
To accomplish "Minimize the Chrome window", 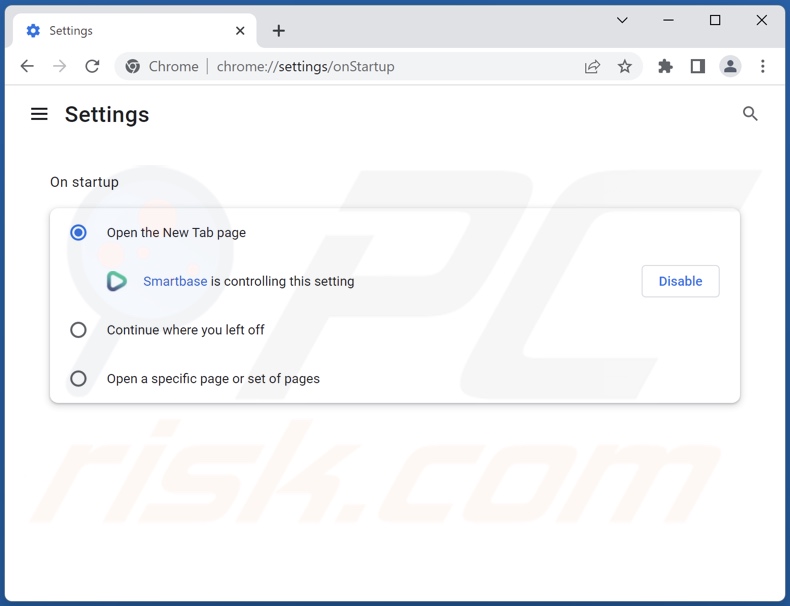I will [x=668, y=20].
